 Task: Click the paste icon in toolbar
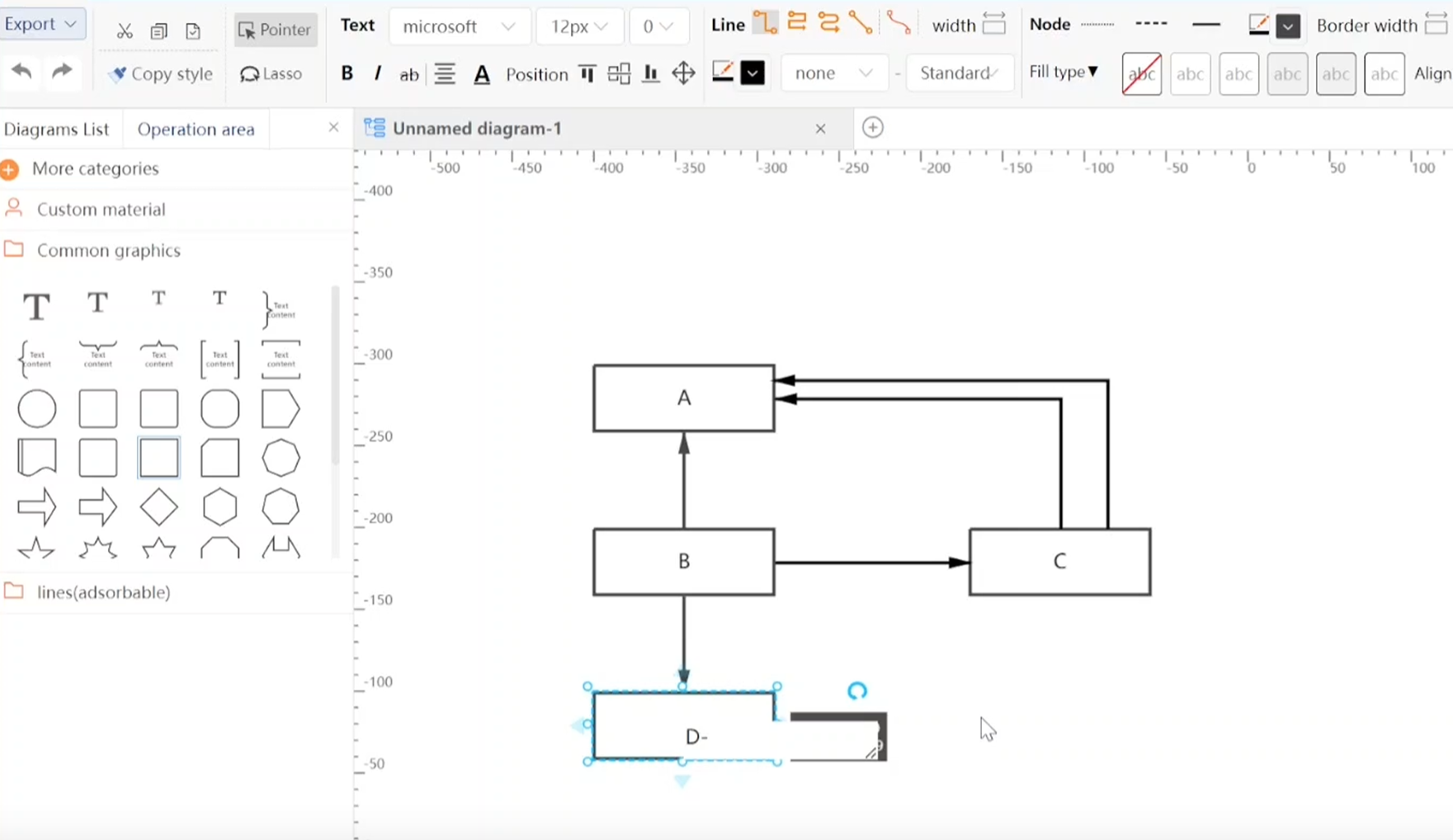(193, 31)
